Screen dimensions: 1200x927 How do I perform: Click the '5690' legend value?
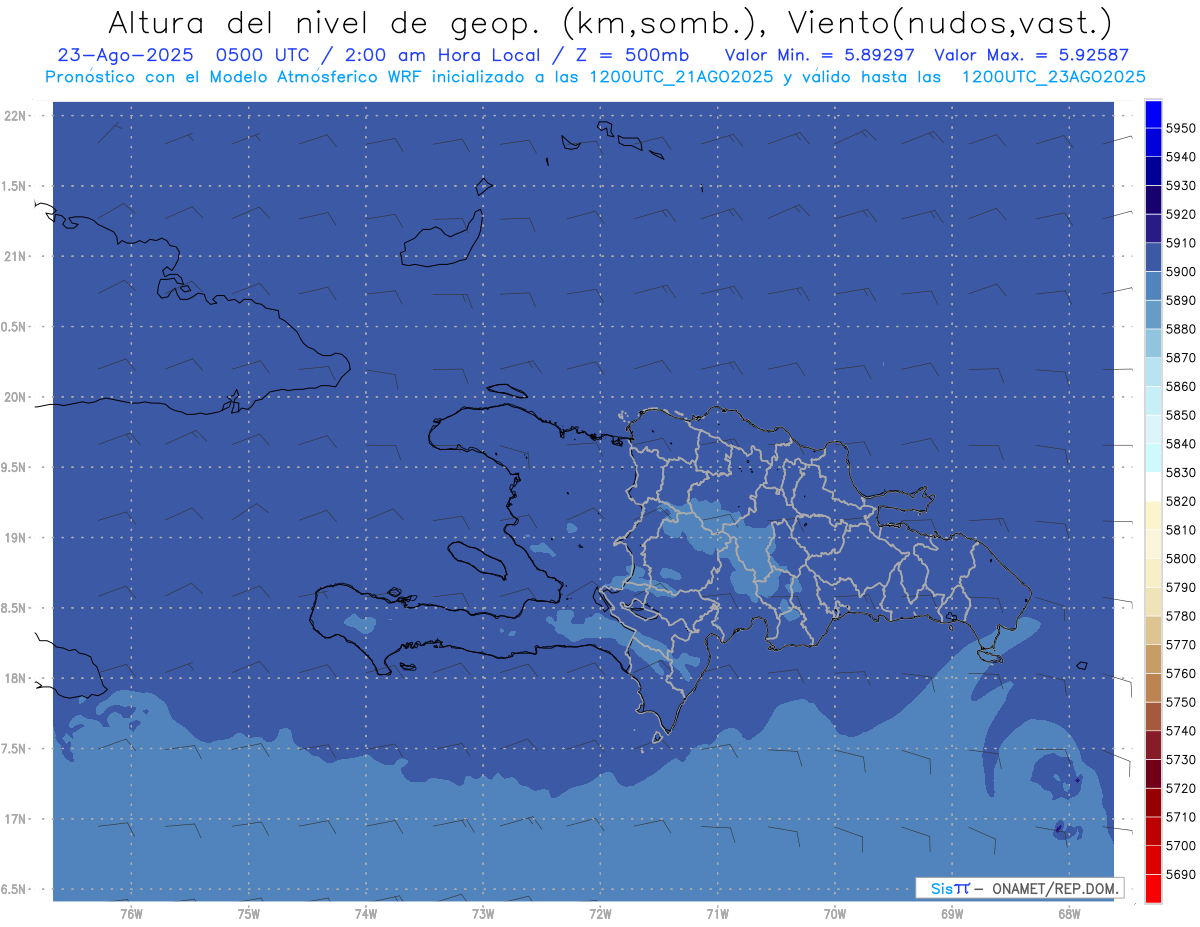[x=1181, y=874]
